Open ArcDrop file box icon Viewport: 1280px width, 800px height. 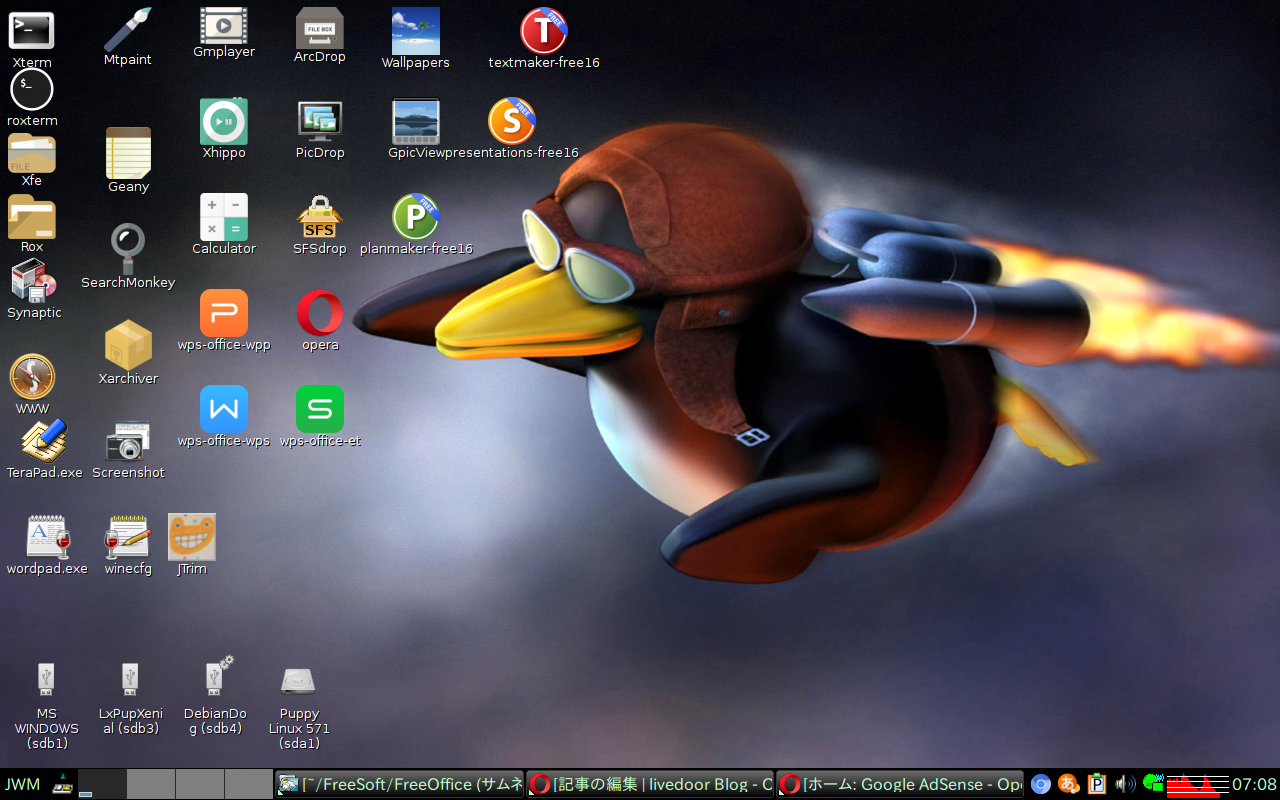tap(320, 28)
